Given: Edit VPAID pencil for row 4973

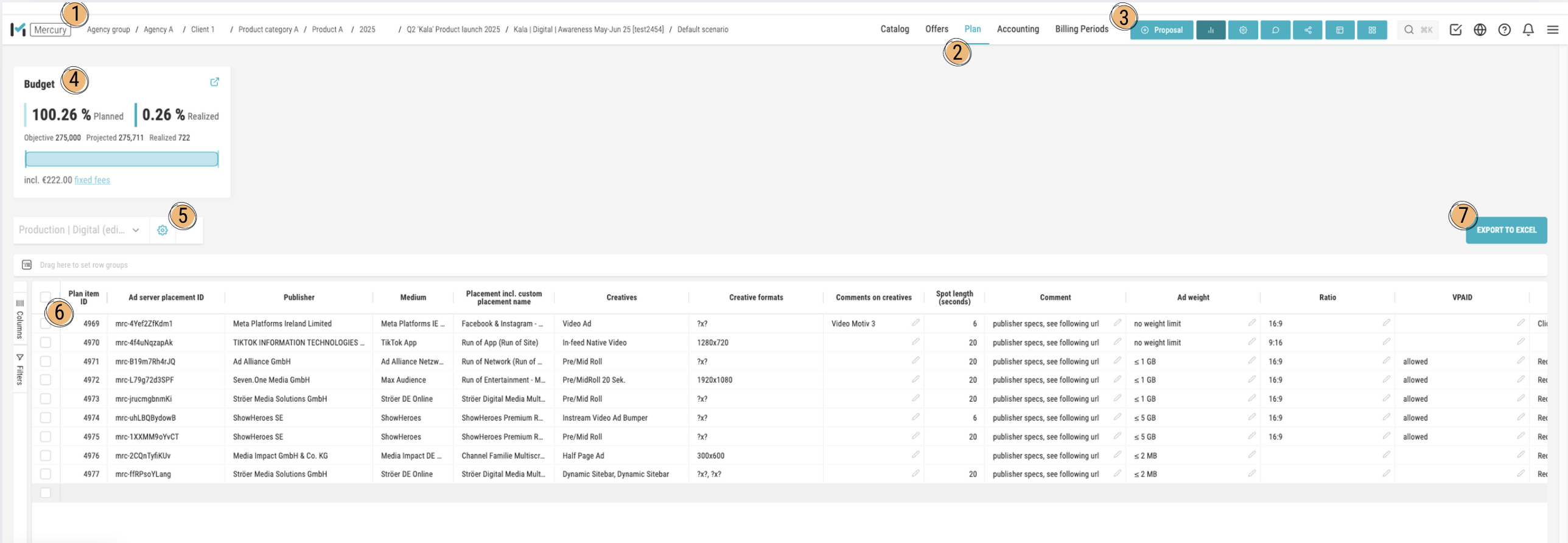Looking at the screenshot, I should click(1520, 398).
